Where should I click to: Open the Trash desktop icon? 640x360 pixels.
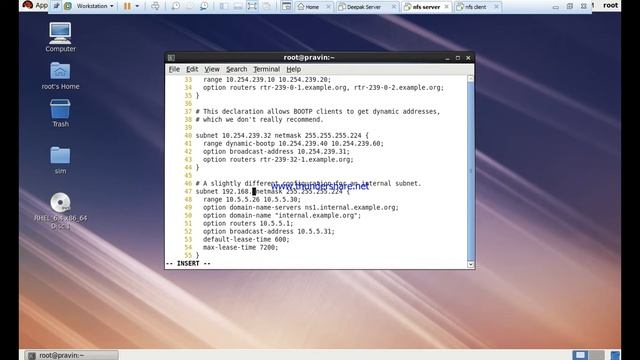(x=60, y=113)
